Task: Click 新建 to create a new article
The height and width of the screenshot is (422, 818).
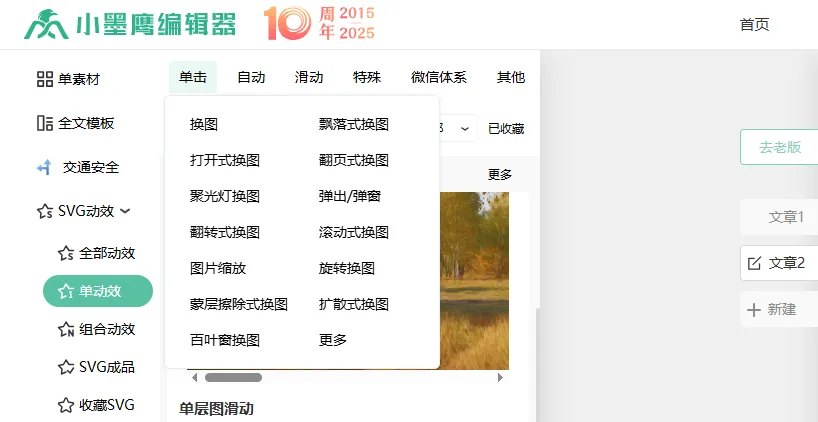Action: click(x=781, y=310)
